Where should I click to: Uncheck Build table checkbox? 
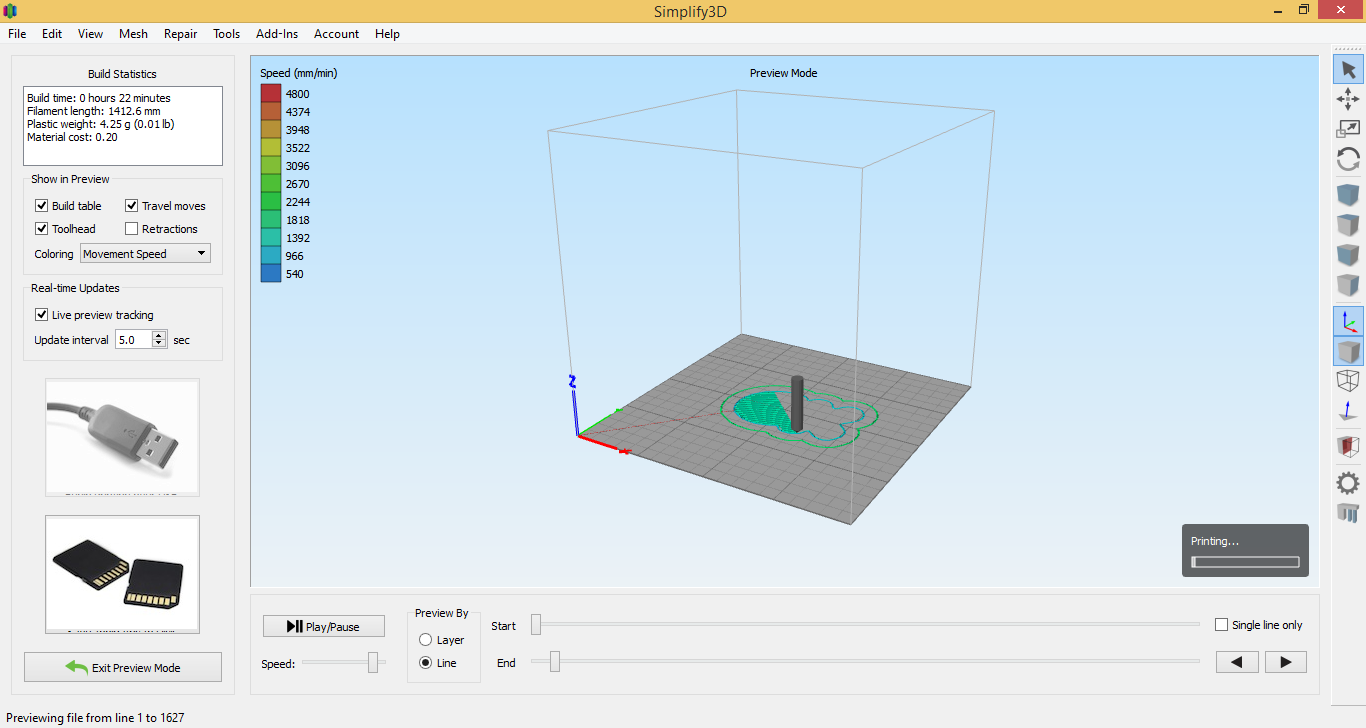(42, 206)
